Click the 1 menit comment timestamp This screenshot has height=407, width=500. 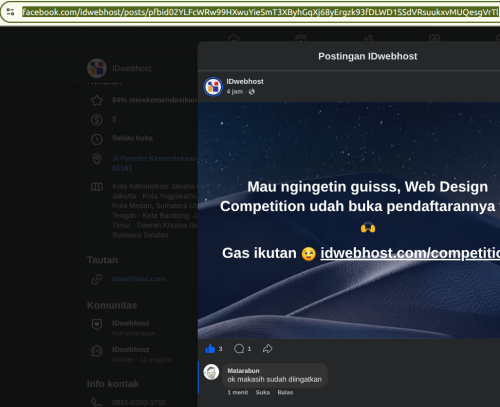[238, 393]
